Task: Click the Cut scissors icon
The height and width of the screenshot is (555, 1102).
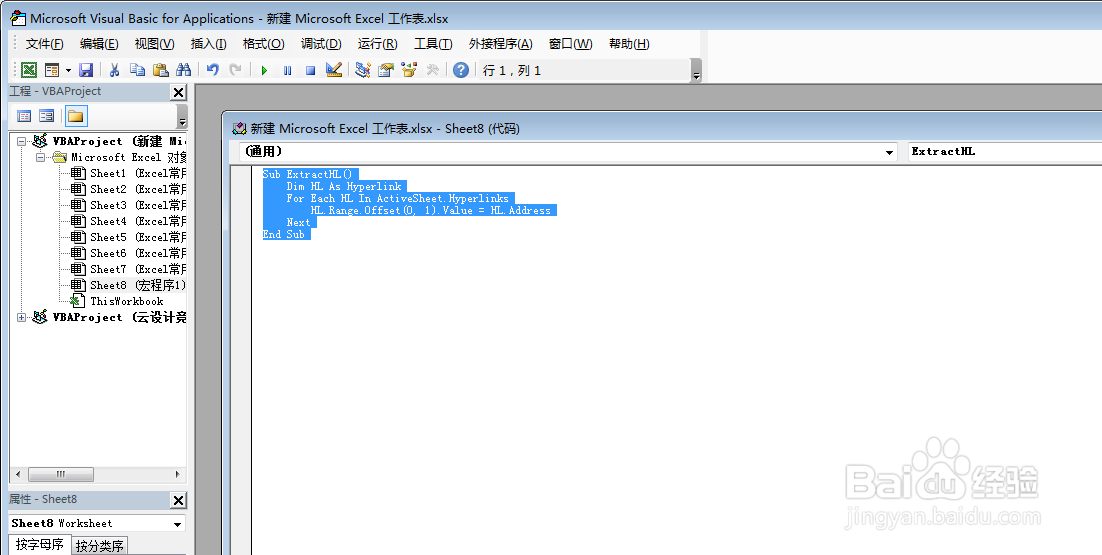Action: 115,70
